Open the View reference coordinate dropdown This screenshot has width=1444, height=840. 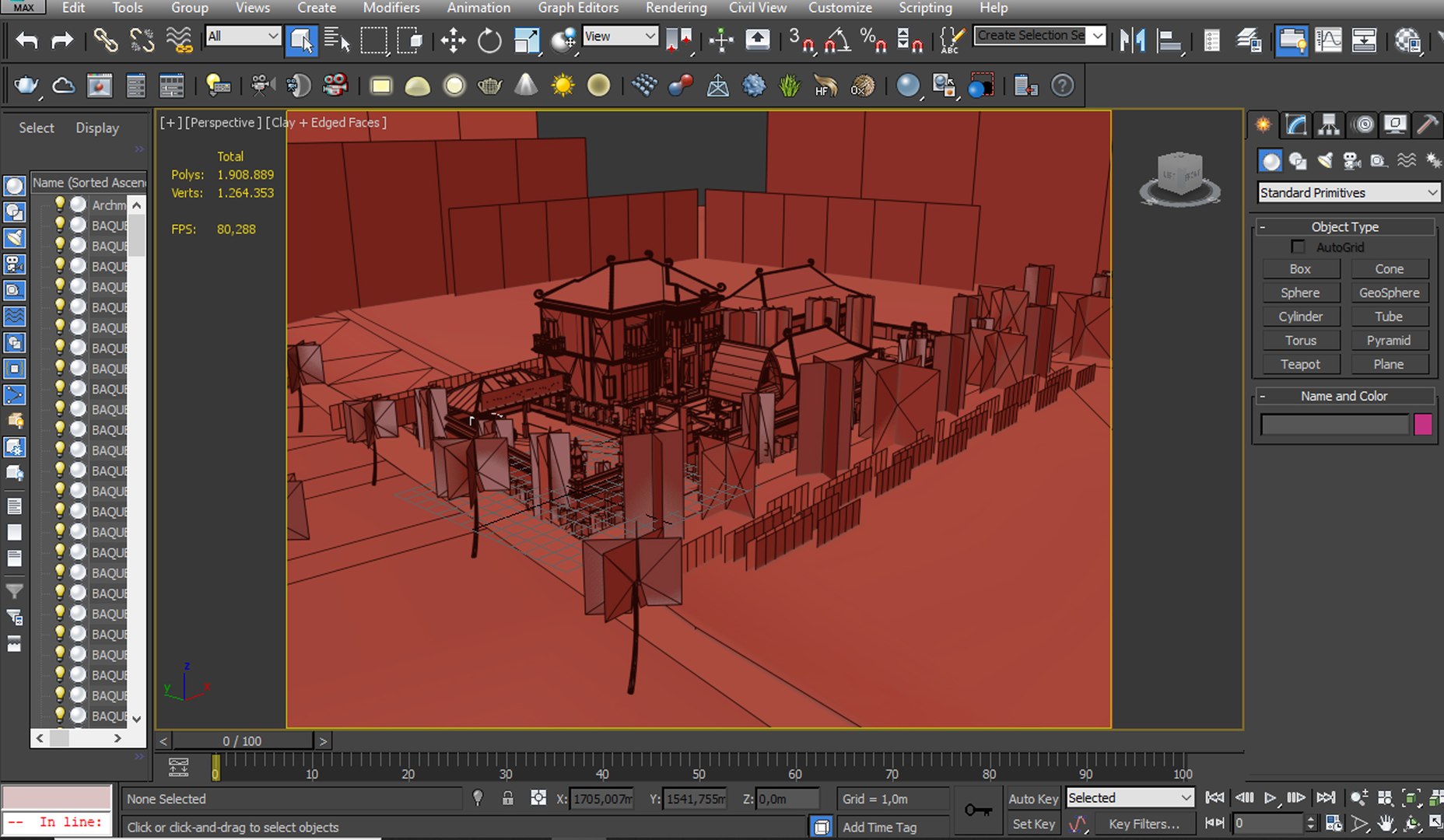pos(620,36)
